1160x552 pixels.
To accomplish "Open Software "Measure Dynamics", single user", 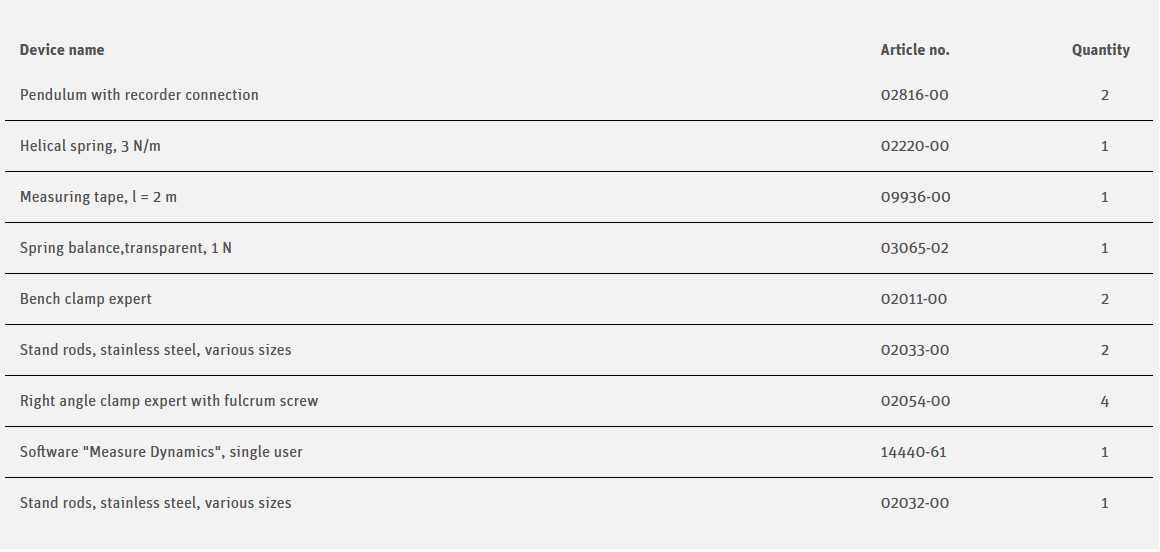I will click(161, 452).
